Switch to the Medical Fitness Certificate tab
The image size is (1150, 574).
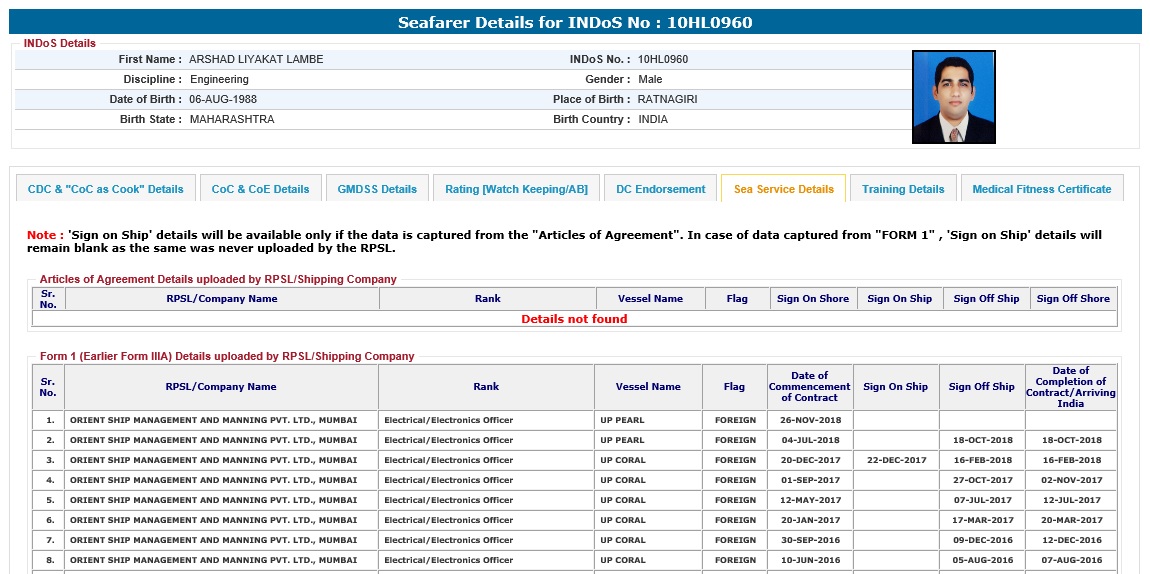pos(1041,189)
